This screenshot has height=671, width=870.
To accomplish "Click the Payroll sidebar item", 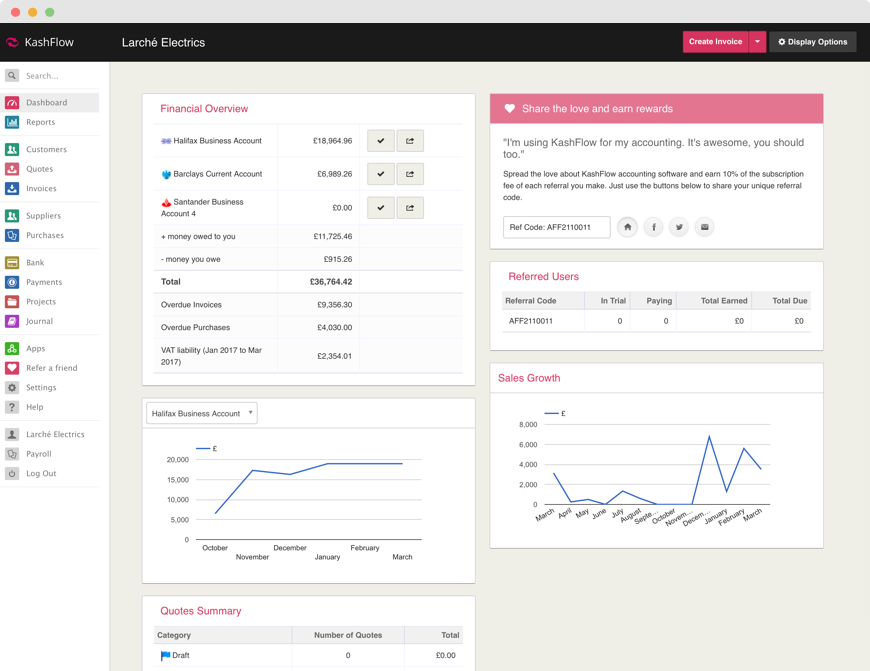I will [38, 454].
